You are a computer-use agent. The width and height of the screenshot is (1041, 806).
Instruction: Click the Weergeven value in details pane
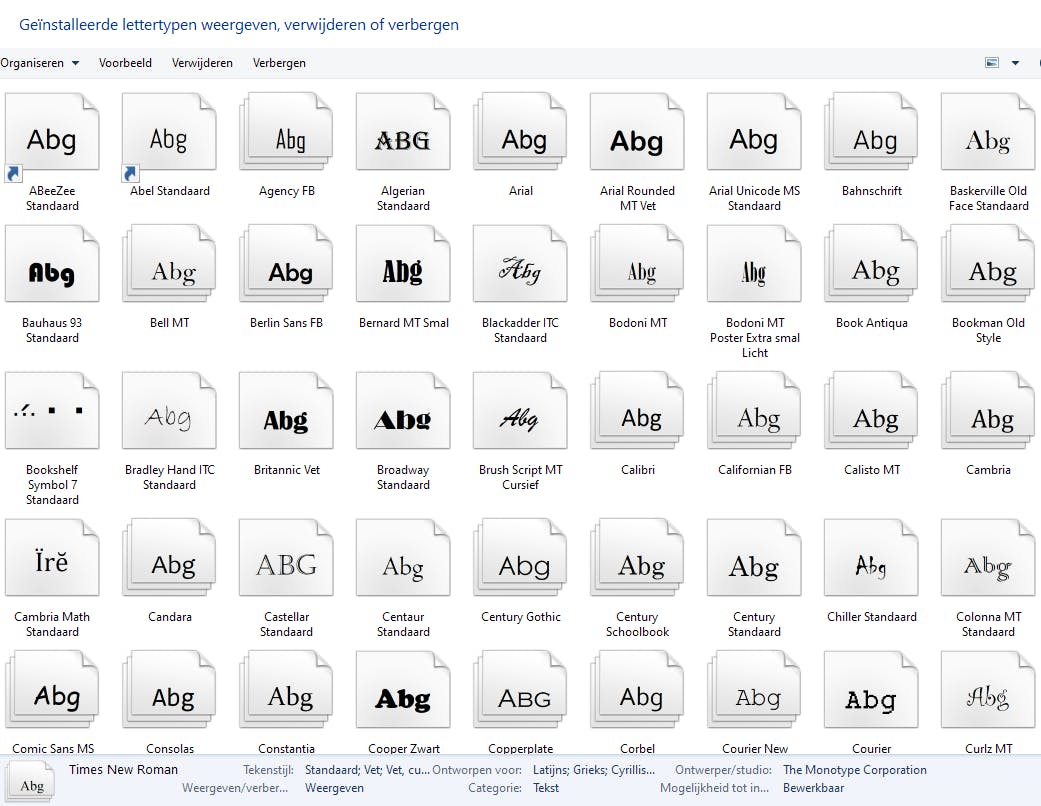pos(335,788)
